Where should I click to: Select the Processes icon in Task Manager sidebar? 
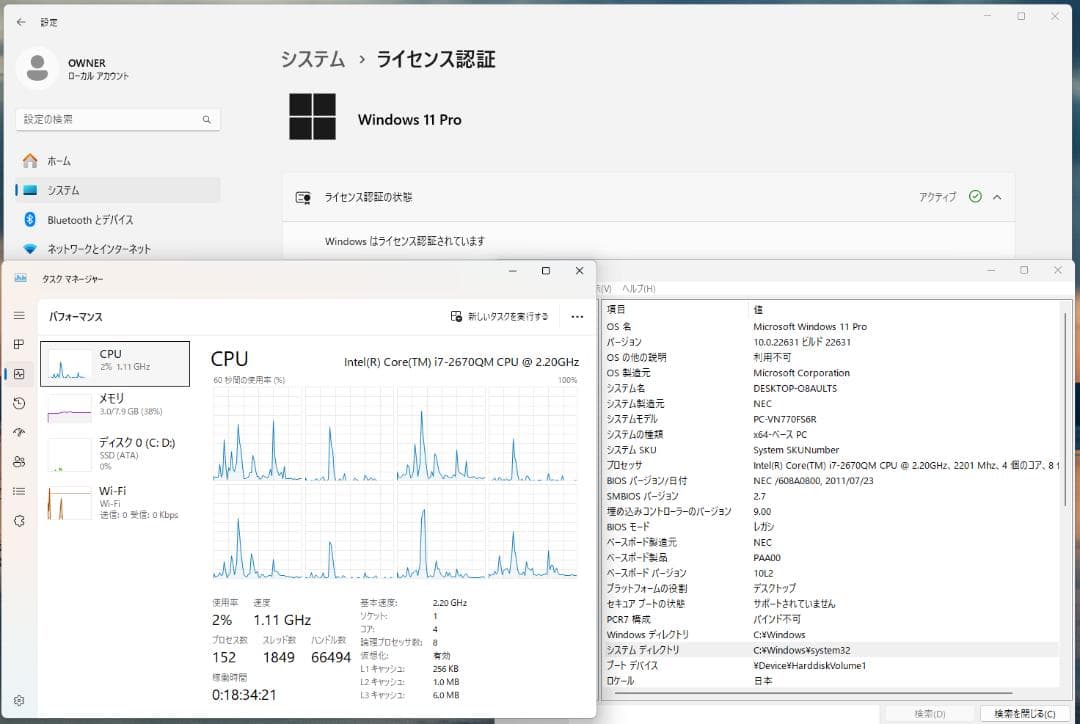(17, 343)
